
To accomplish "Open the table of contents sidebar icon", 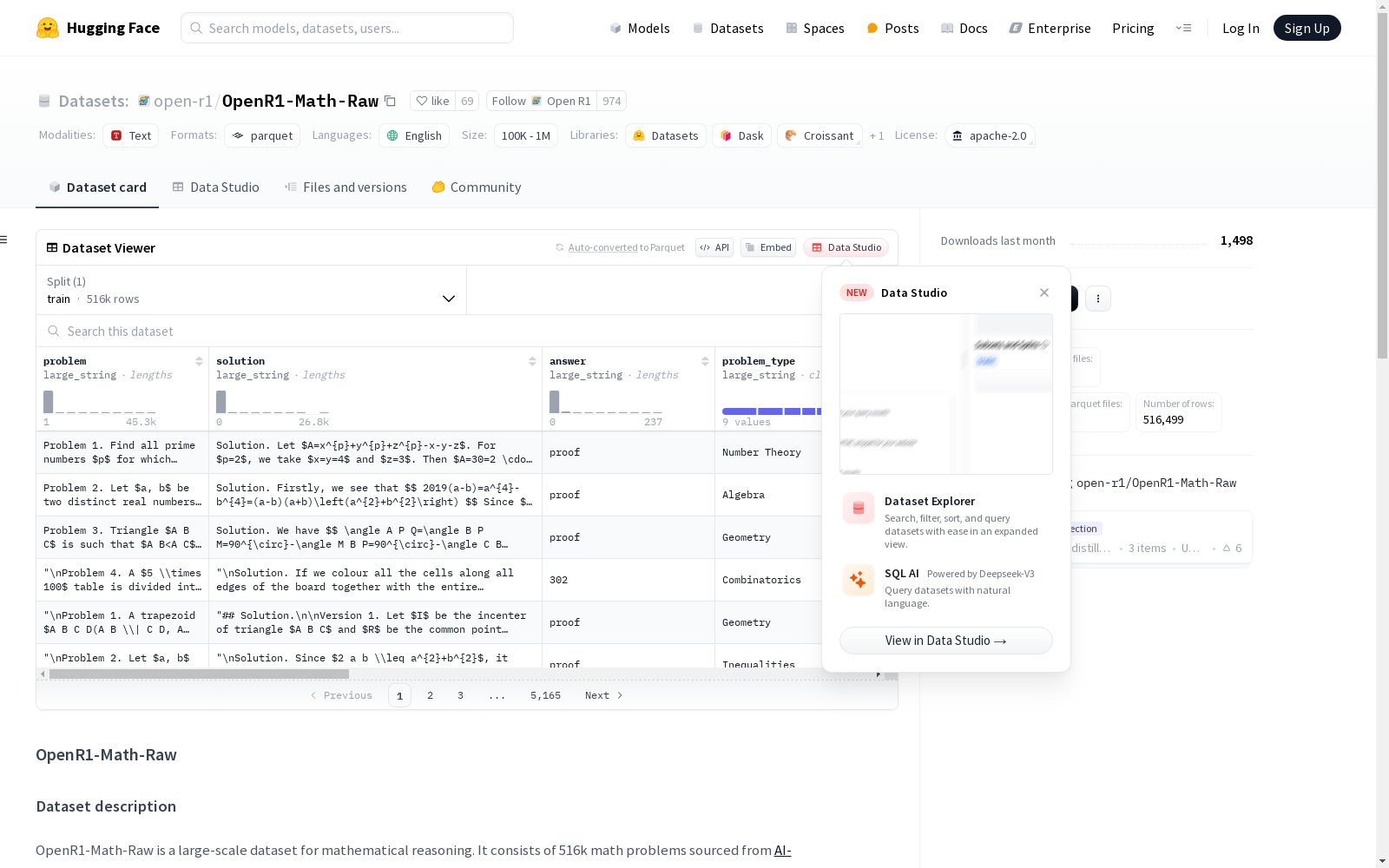I will [4, 240].
